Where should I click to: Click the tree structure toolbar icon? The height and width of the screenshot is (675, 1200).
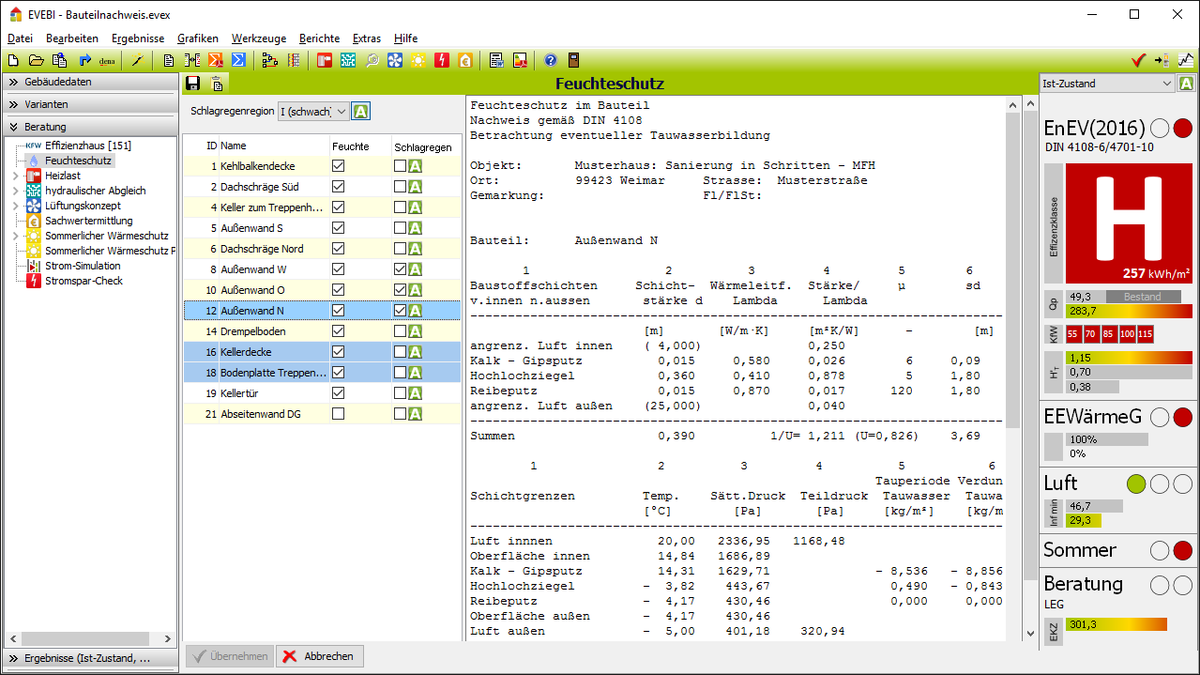(270, 60)
